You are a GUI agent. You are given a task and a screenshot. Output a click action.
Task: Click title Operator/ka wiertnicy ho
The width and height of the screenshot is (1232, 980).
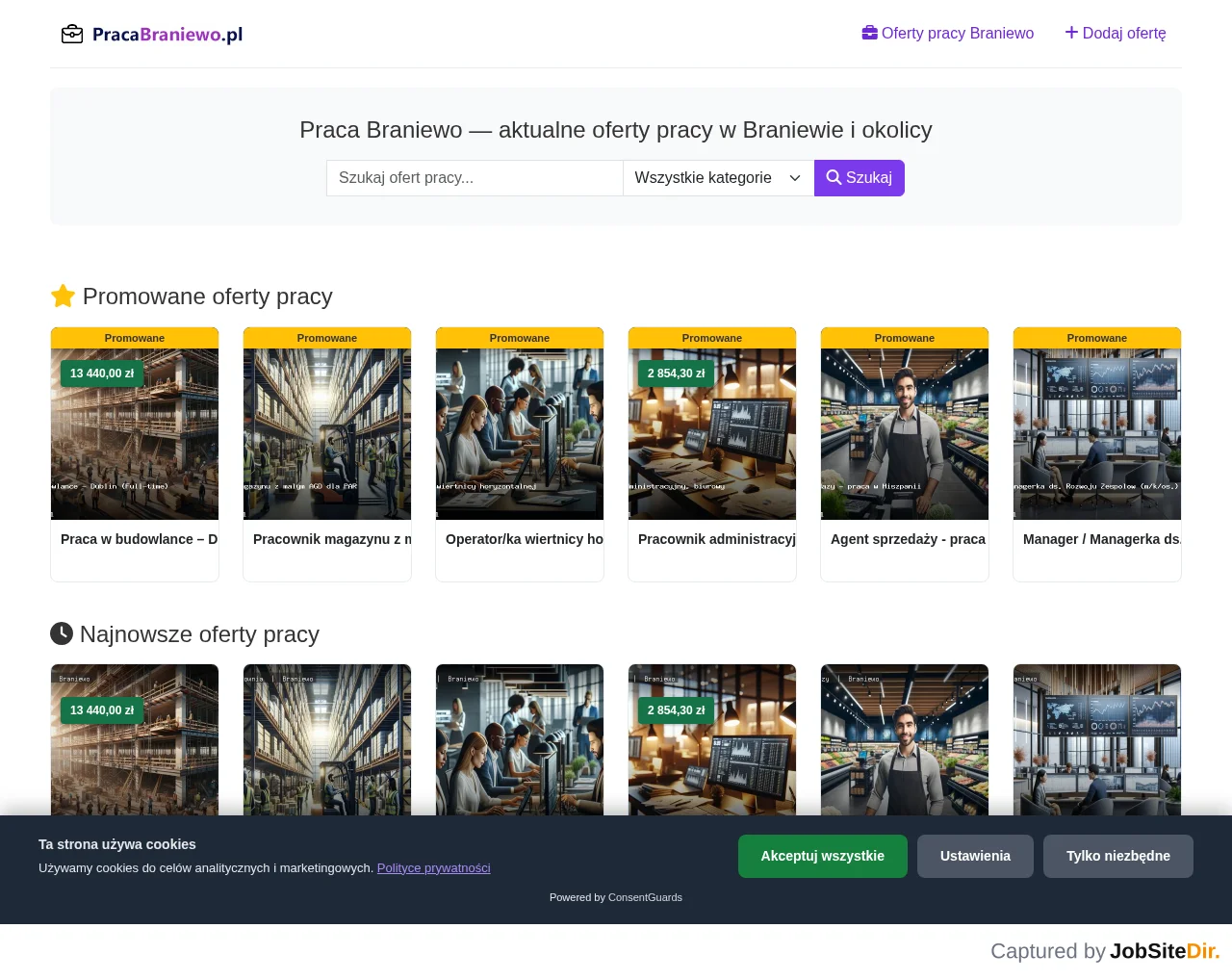point(525,539)
